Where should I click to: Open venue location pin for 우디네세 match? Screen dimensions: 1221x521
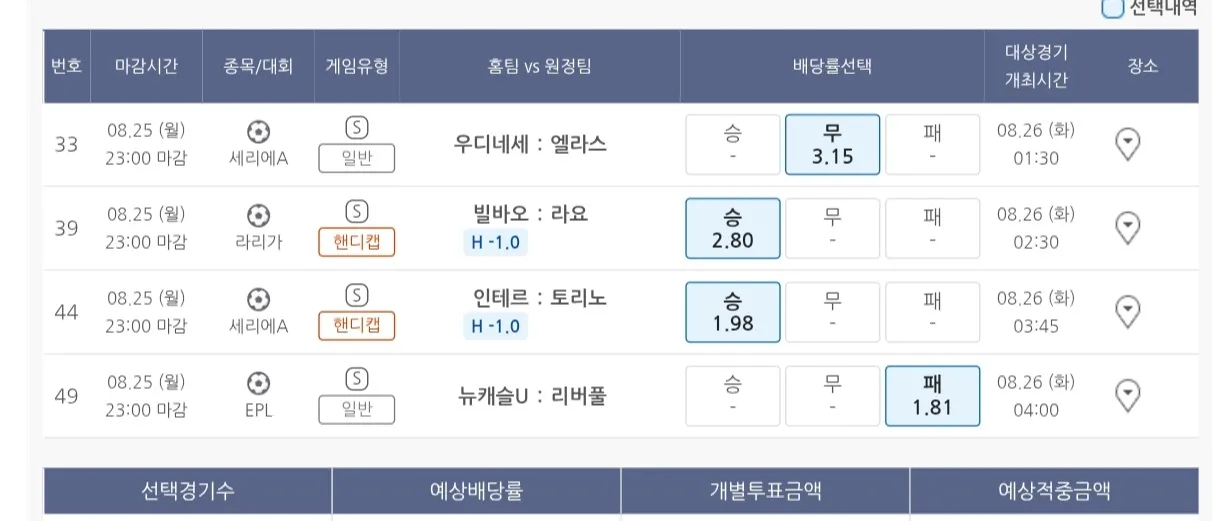pos(1127,145)
